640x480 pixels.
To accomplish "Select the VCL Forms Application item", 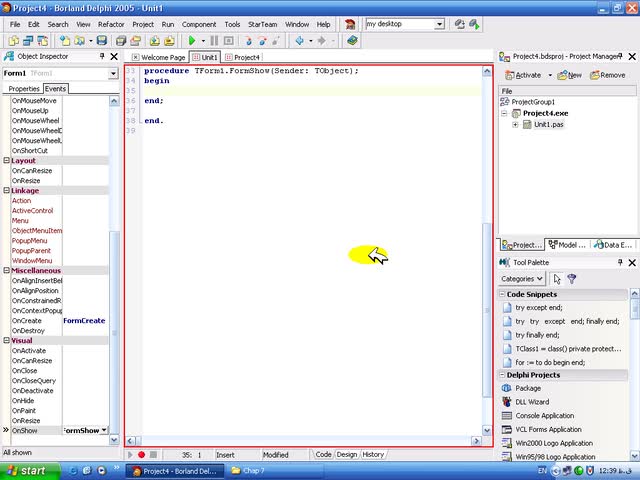I will point(548,429).
